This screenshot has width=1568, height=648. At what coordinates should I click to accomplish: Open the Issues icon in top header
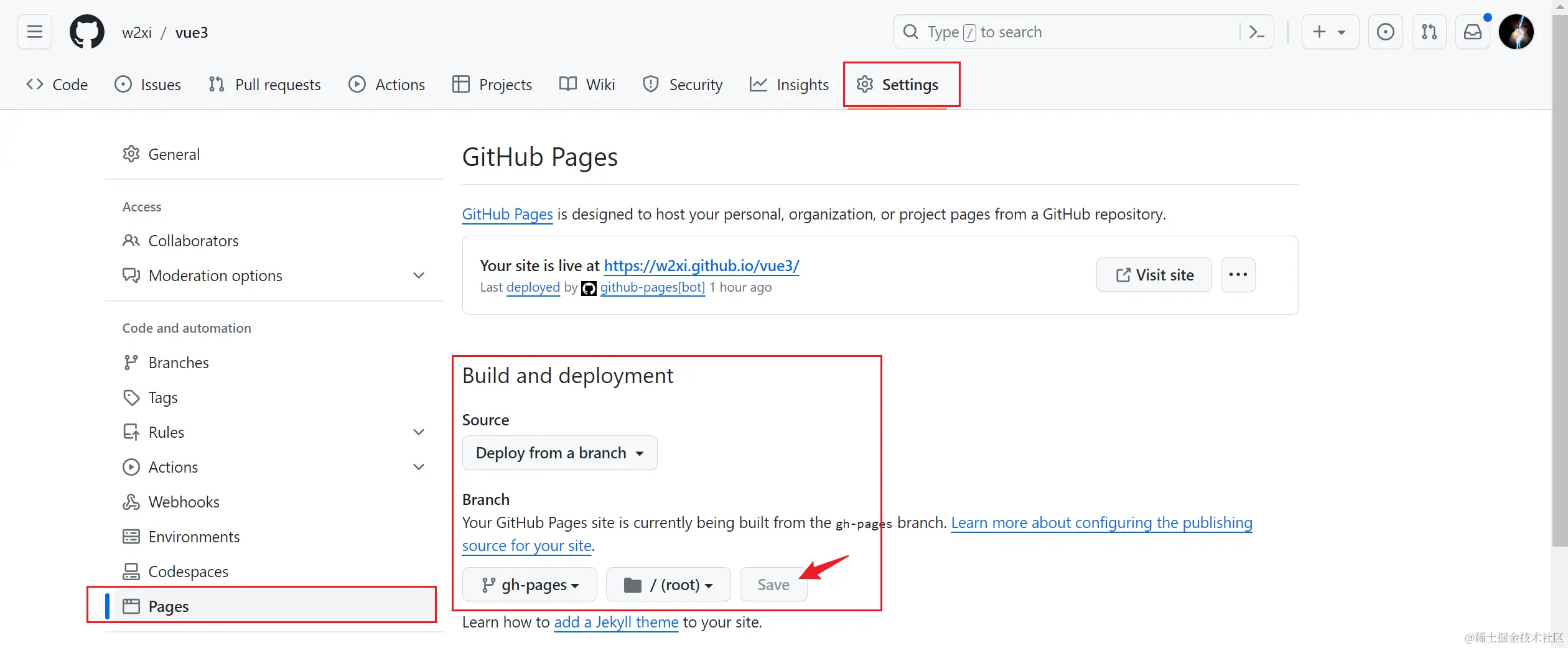(1385, 32)
